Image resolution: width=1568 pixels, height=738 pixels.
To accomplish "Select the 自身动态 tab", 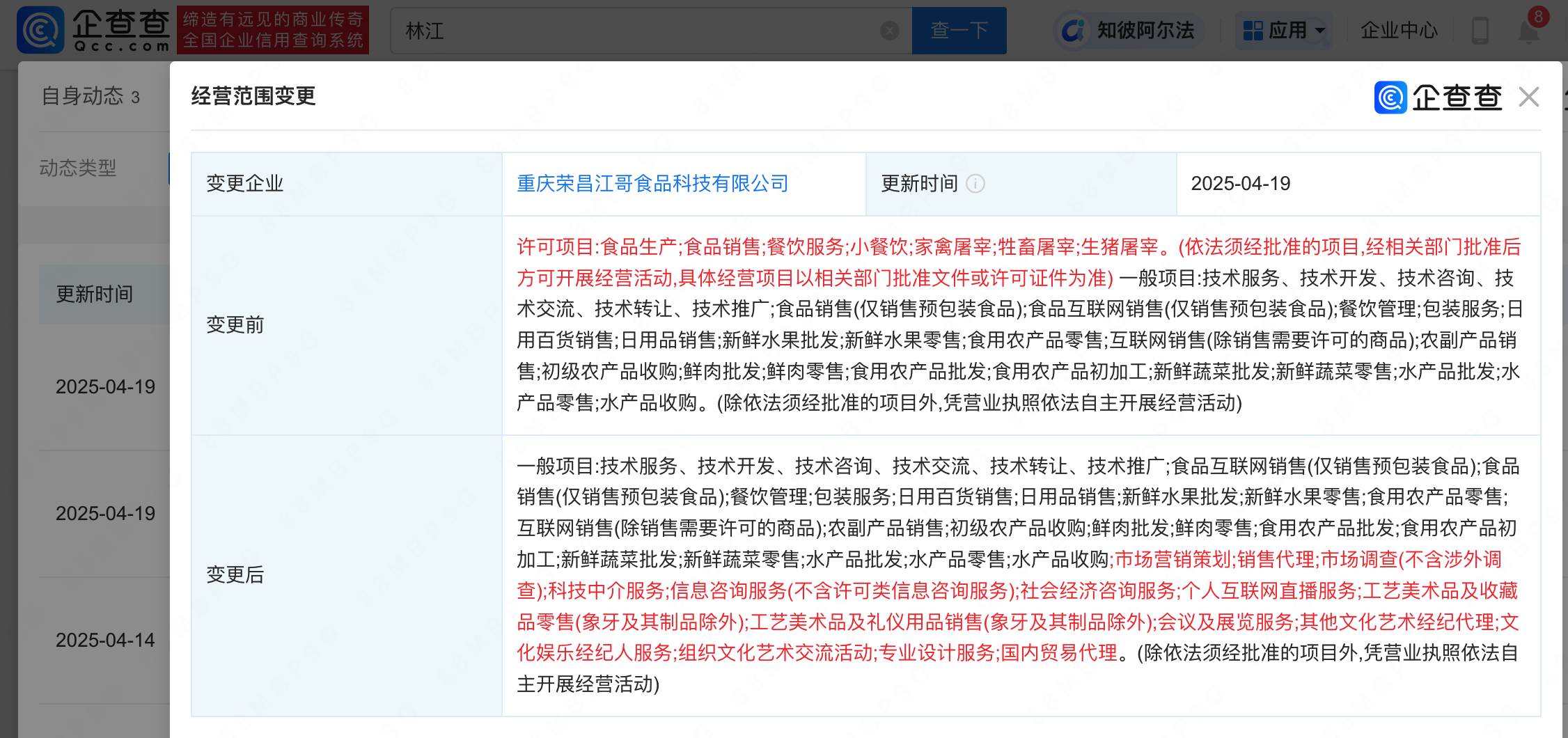I will 91,97.
